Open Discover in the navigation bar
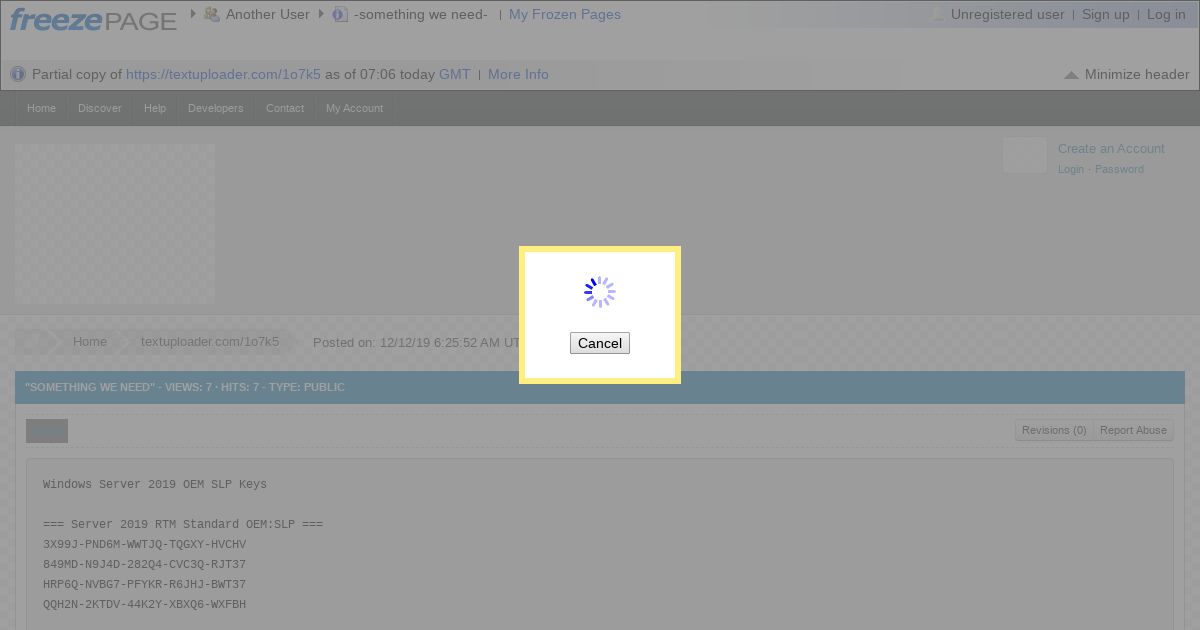This screenshot has width=1200, height=630. tap(100, 108)
